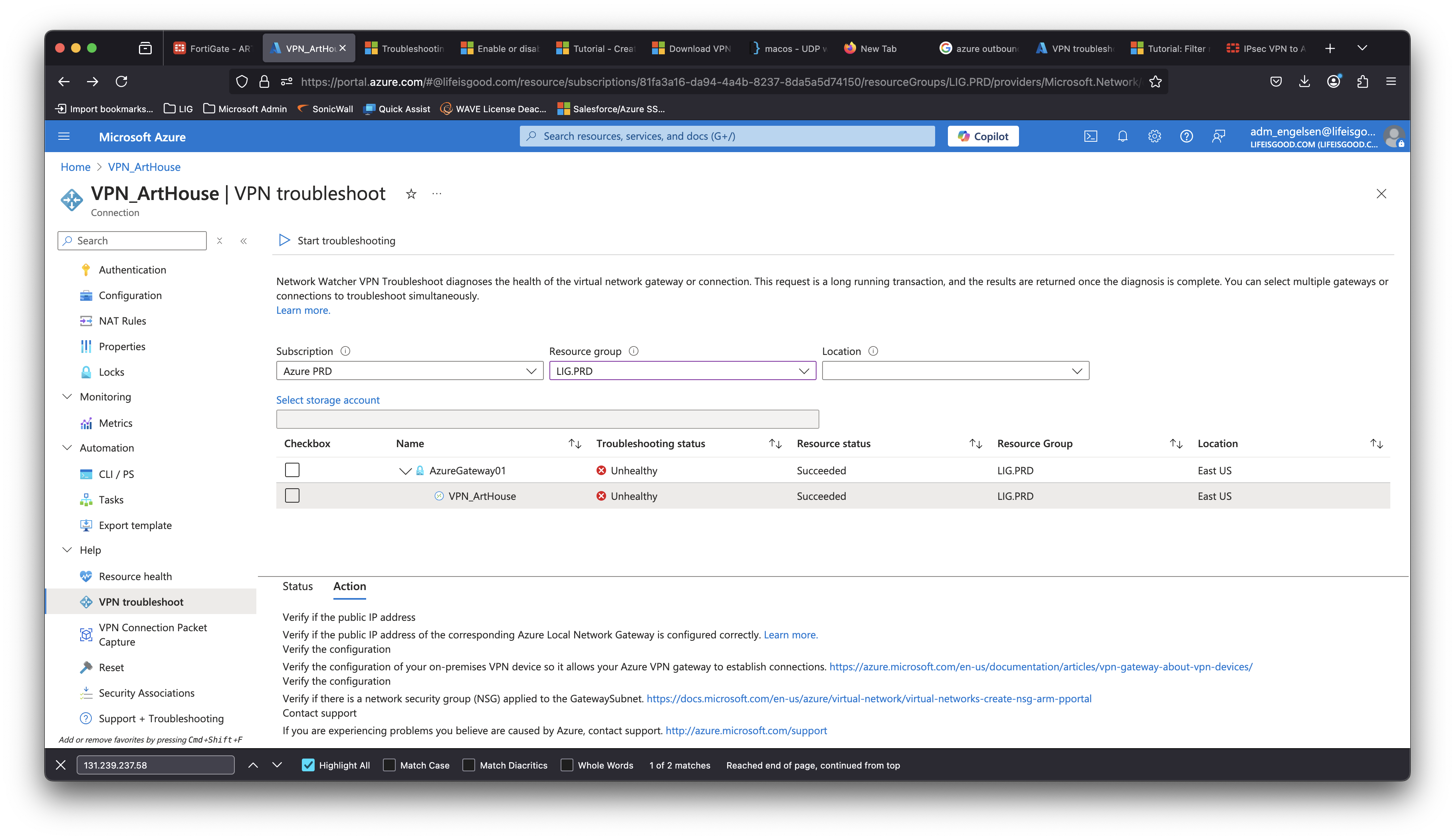Click Select storage account link
The image size is (1455, 840).
(328, 400)
